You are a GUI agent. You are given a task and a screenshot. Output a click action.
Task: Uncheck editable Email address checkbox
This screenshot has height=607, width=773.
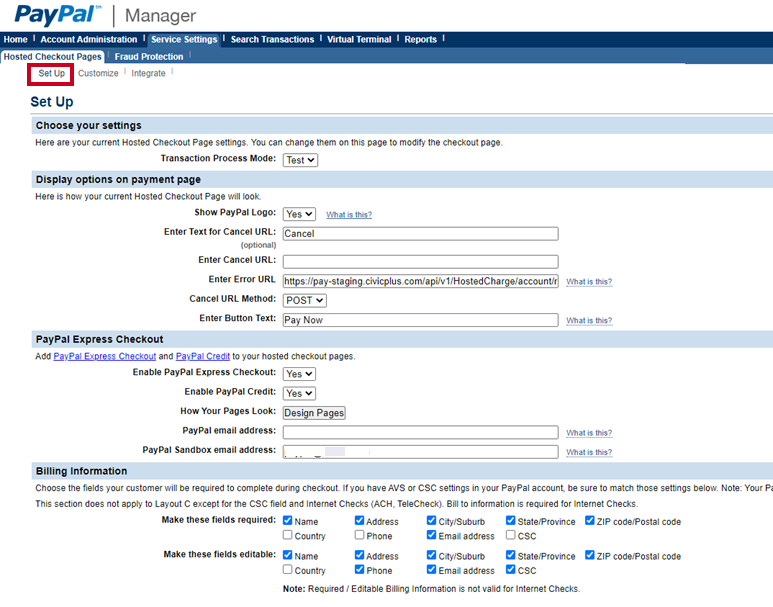click(431, 569)
